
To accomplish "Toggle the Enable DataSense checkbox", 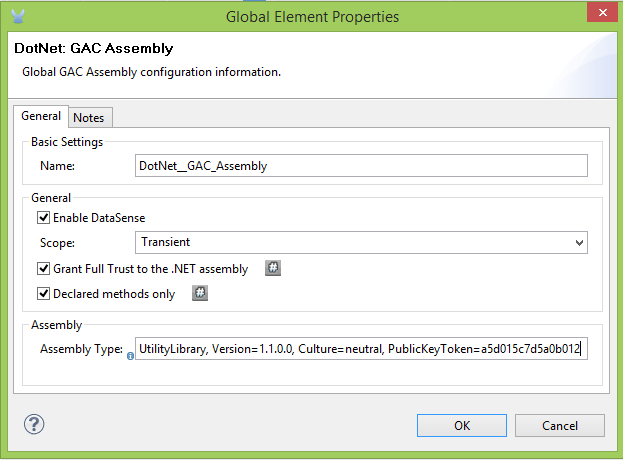I will click(x=43, y=217).
